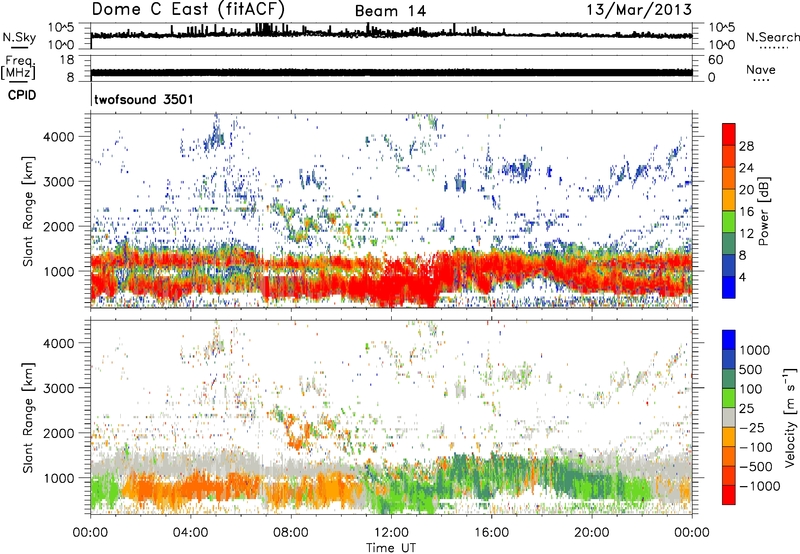Click the "4000" tick on power panel axis
Image resolution: width=800 pixels, height=554 pixels.
(x=59, y=137)
